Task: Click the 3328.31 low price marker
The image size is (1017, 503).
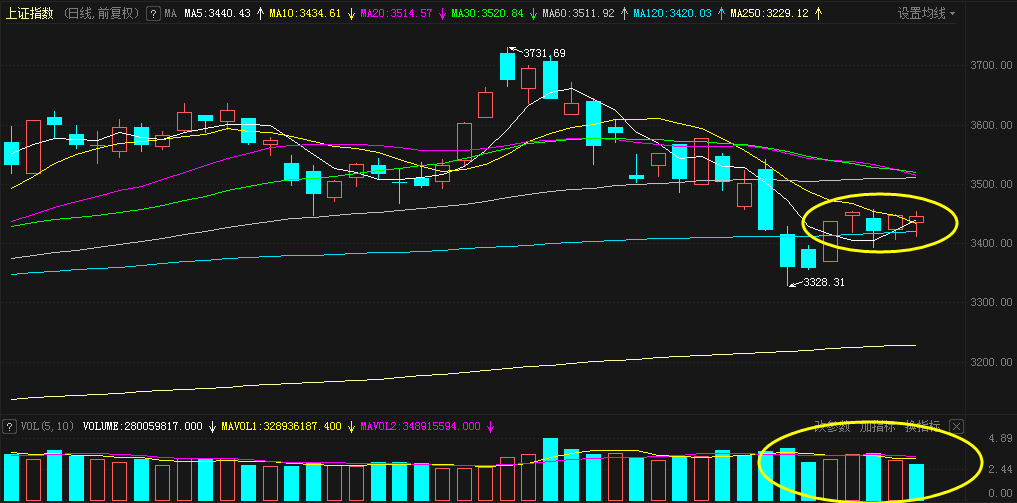Action: pos(823,283)
